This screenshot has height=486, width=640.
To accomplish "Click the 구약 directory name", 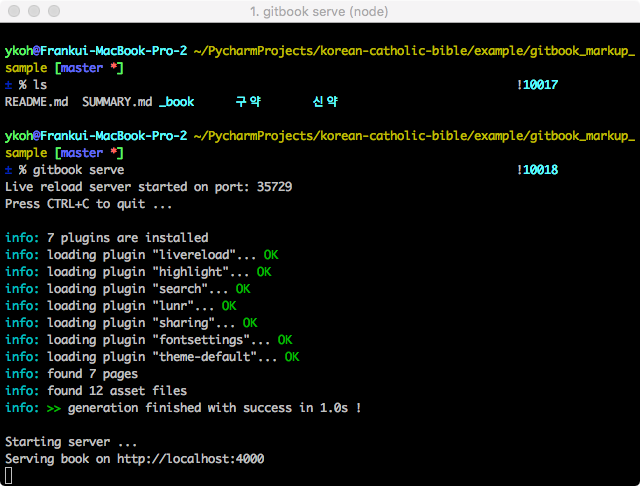I will pos(246,102).
